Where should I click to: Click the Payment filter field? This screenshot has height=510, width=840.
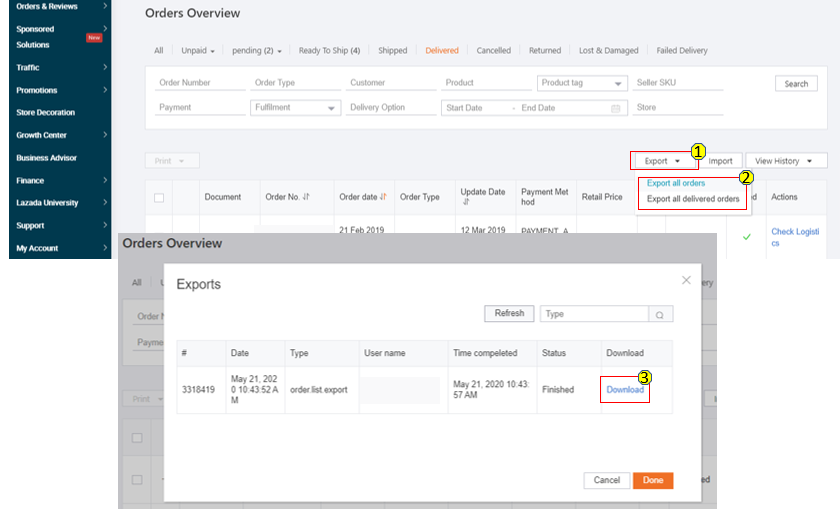point(200,107)
